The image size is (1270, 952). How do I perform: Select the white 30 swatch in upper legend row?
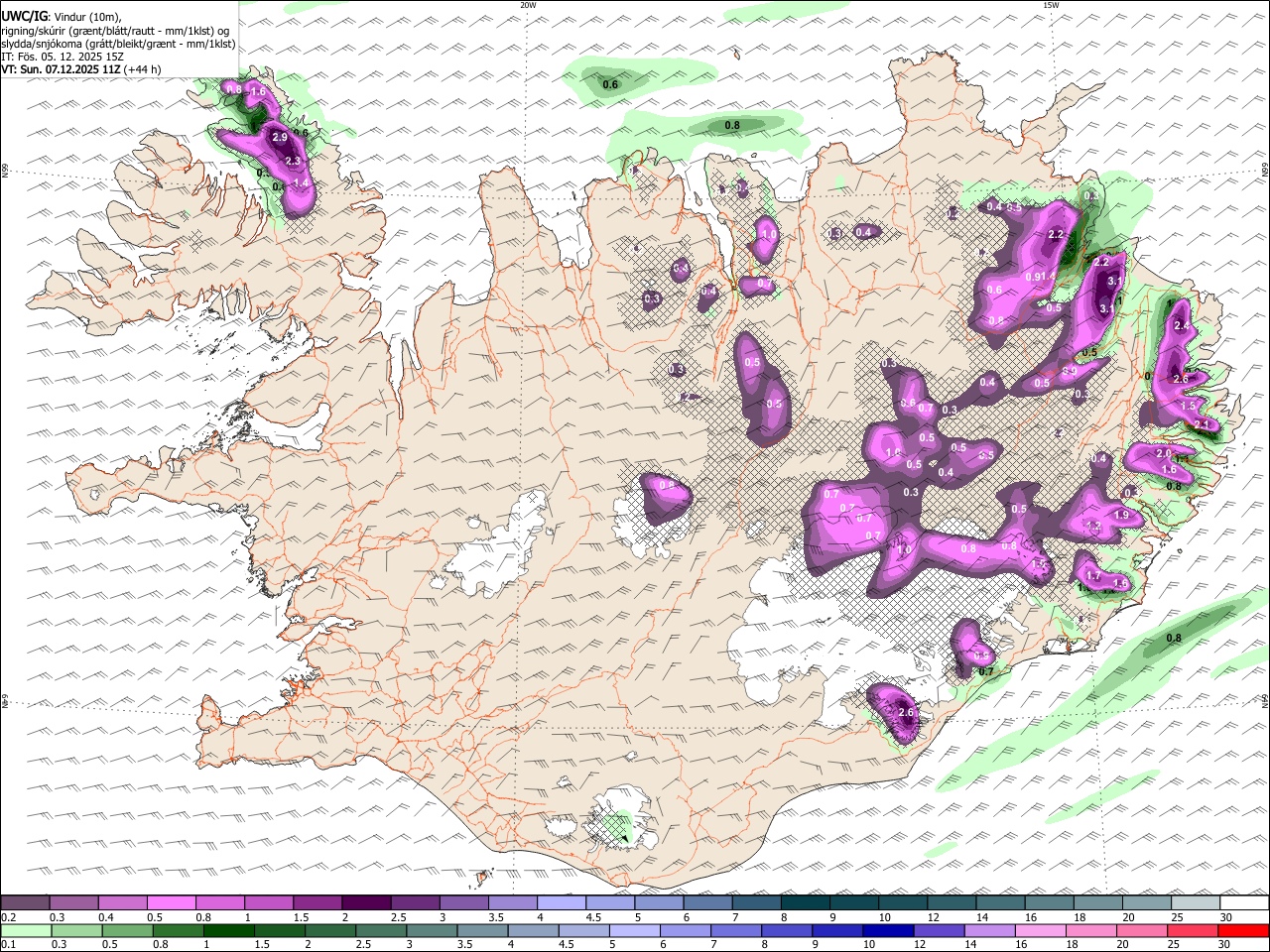tap(1243, 903)
